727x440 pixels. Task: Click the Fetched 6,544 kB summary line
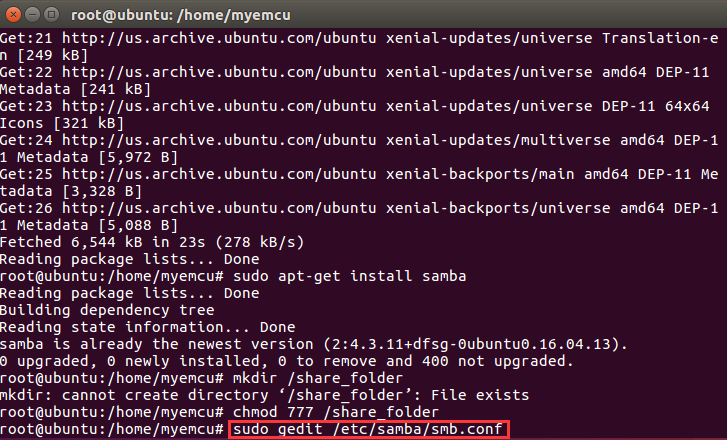(152, 242)
